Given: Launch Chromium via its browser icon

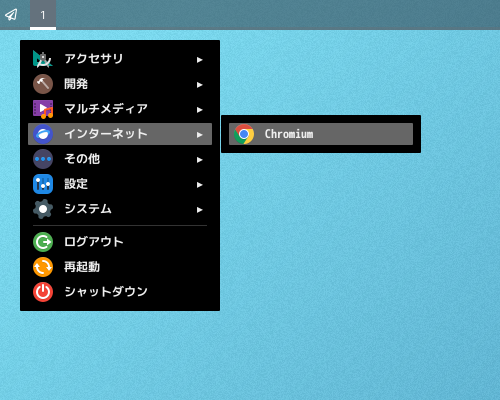Looking at the screenshot, I should point(244,134).
